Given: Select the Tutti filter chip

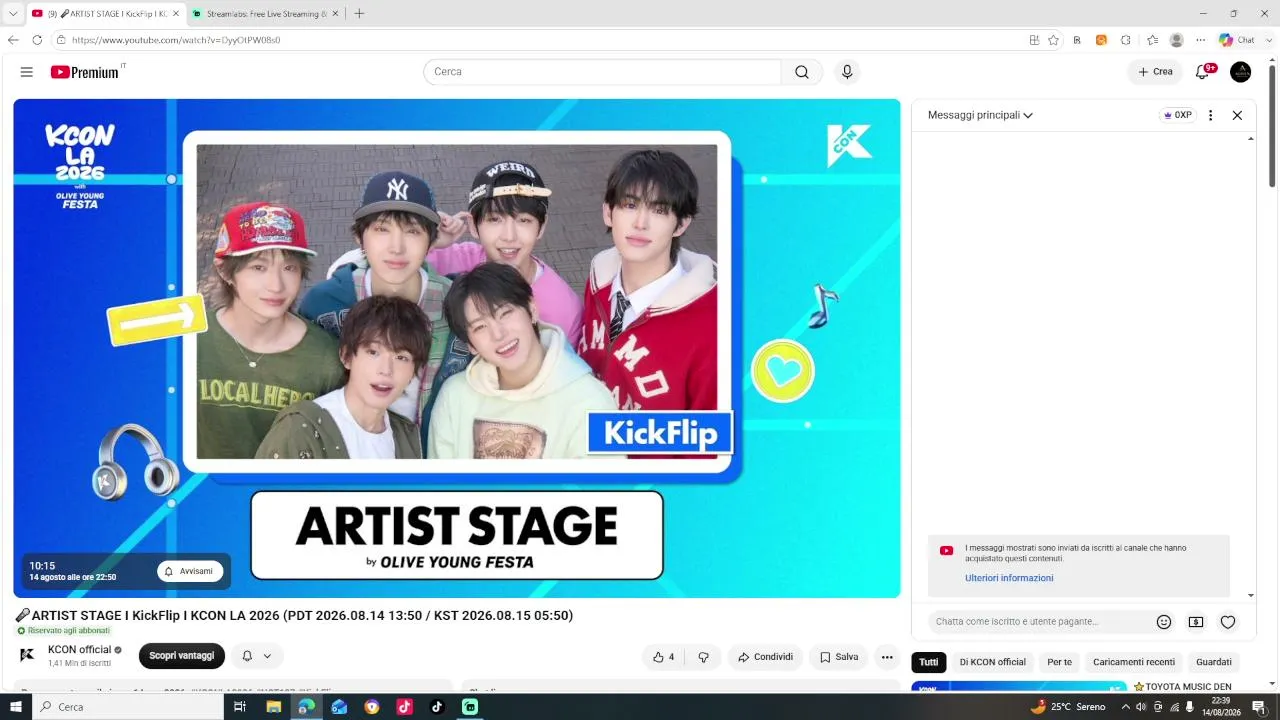Looking at the screenshot, I should pyautogui.click(x=929, y=662).
